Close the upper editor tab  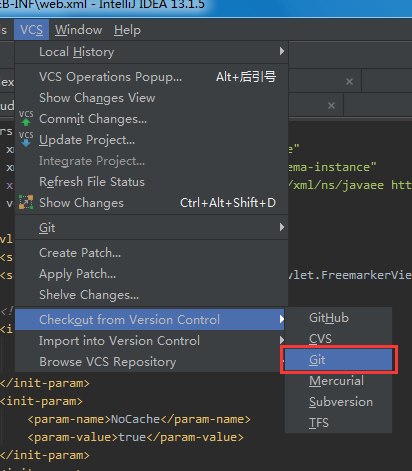click(349, 81)
